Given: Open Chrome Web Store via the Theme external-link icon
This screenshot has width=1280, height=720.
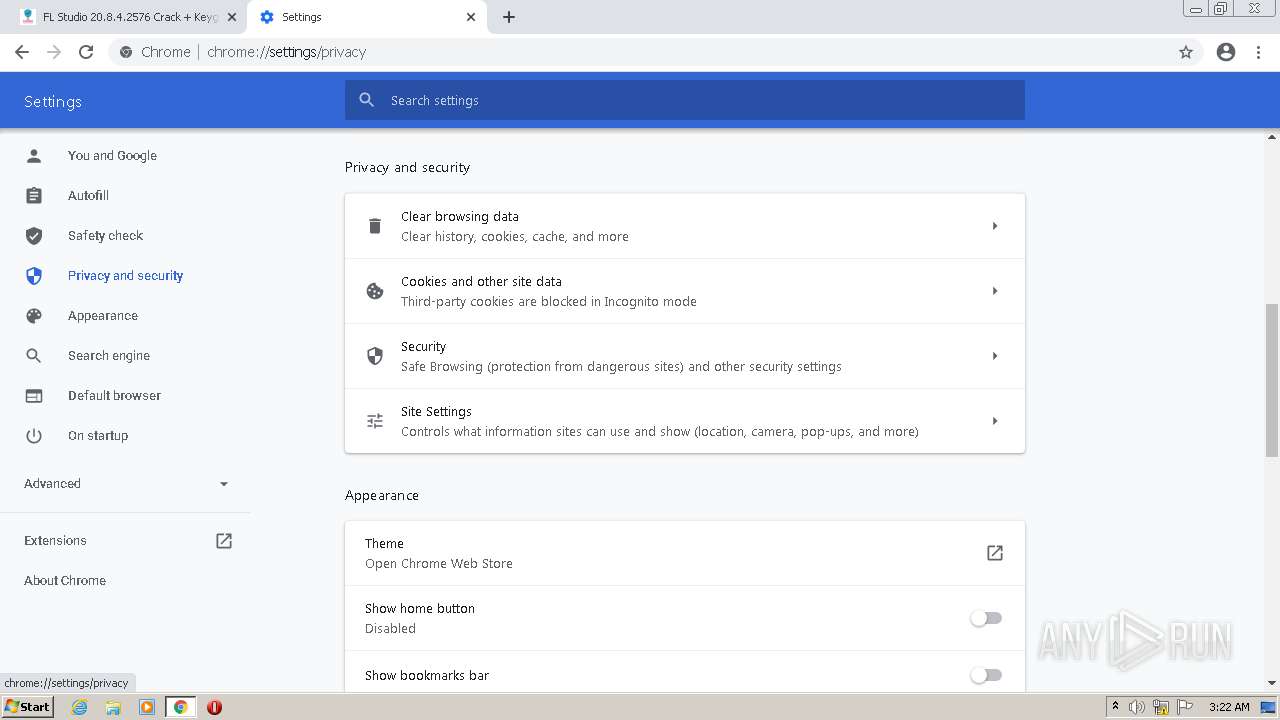Looking at the screenshot, I should [x=995, y=553].
